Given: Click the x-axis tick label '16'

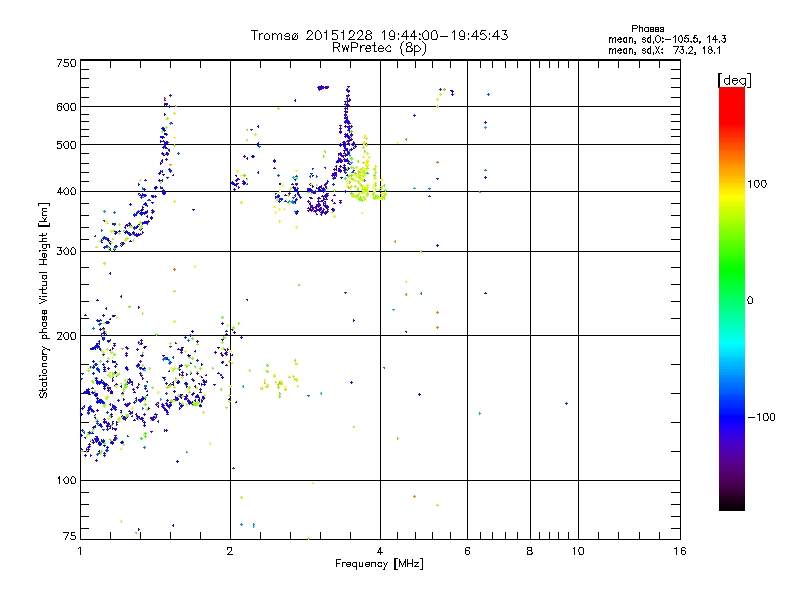Looking at the screenshot, I should pyautogui.click(x=680, y=551).
